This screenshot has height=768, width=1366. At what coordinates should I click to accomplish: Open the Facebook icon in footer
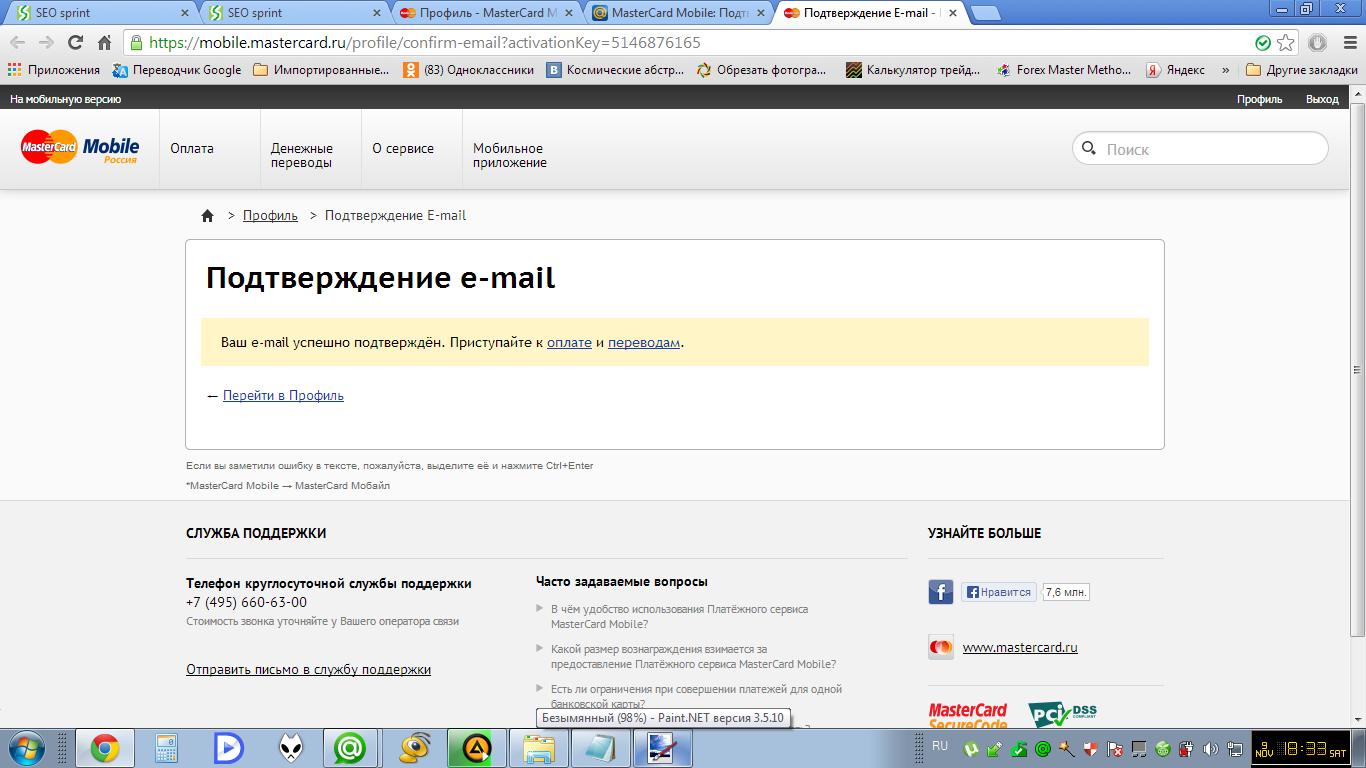click(x=941, y=592)
